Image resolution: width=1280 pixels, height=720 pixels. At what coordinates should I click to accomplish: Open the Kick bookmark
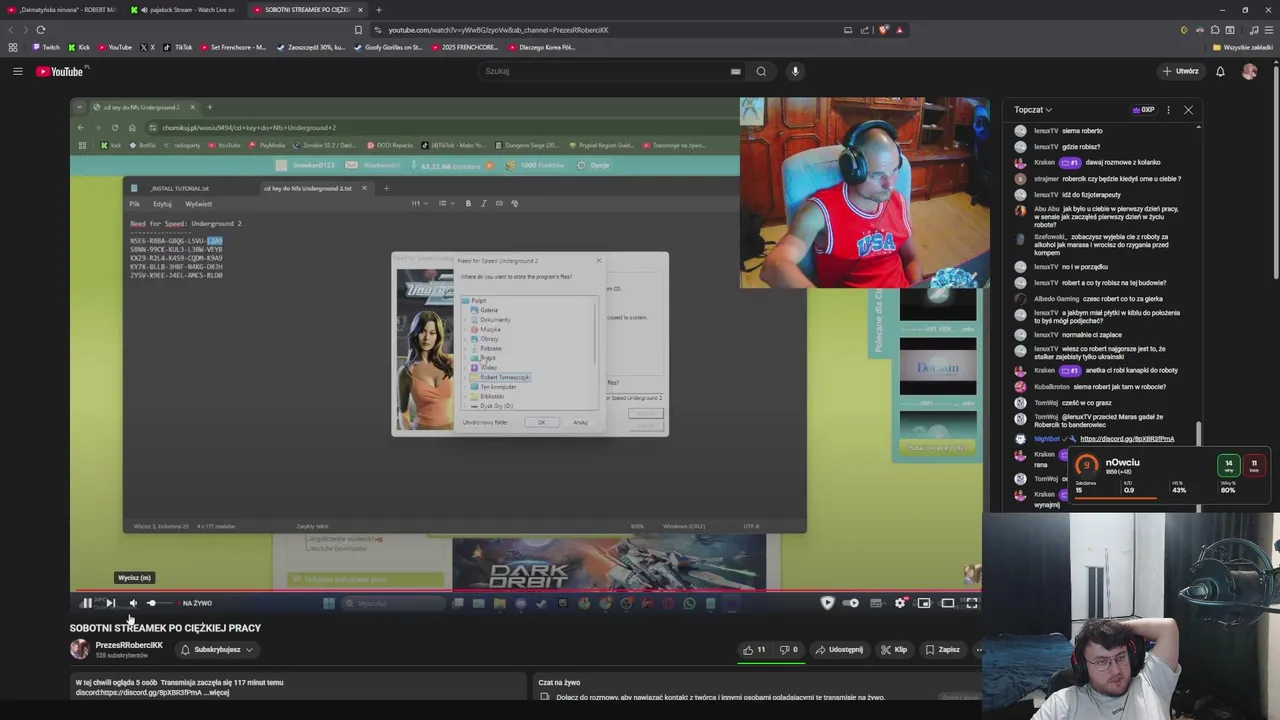pyautogui.click(x=79, y=47)
